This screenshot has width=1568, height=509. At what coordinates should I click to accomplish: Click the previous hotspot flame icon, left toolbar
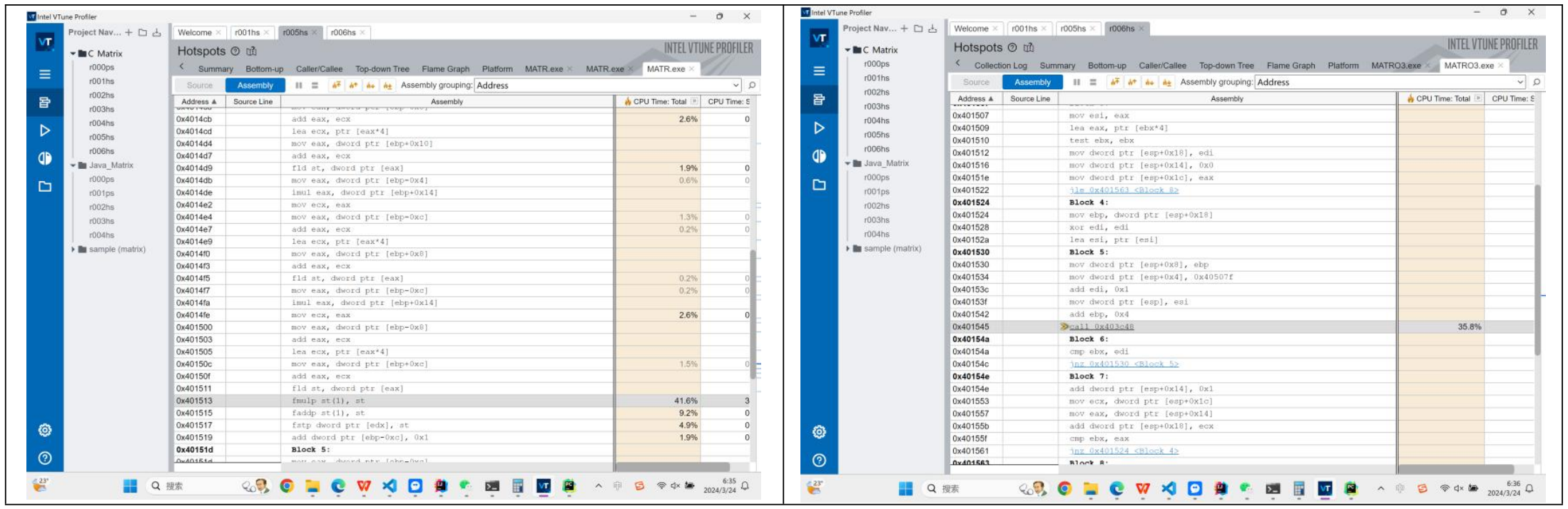point(353,85)
